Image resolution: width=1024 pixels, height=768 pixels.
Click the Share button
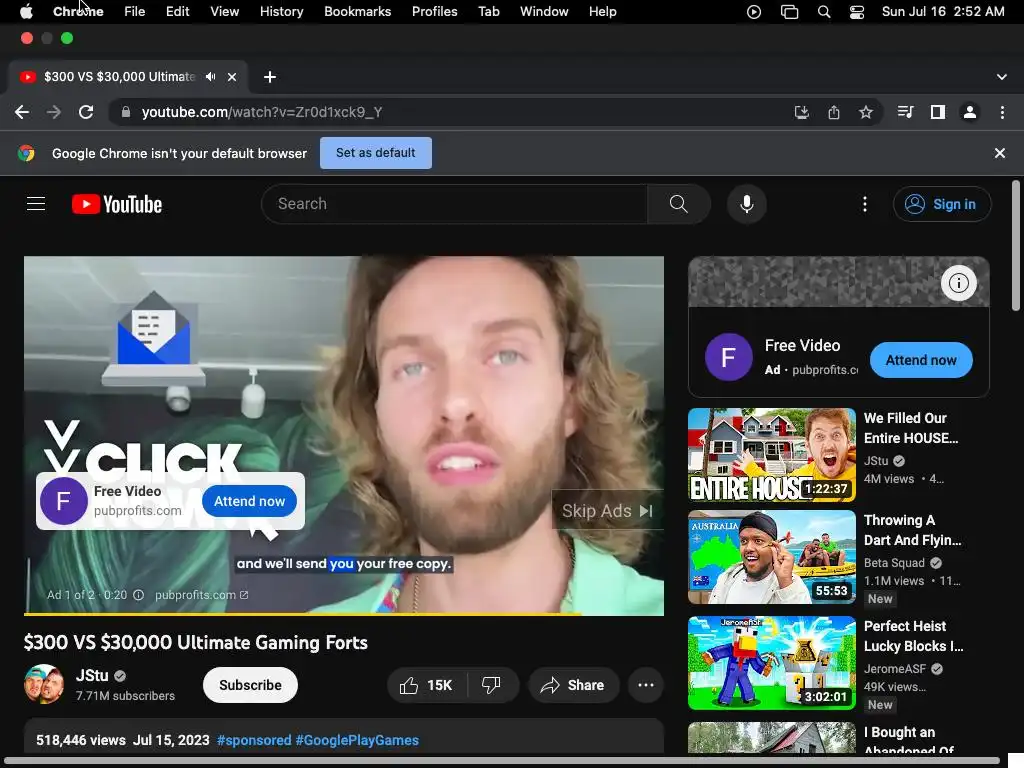[x=573, y=685]
